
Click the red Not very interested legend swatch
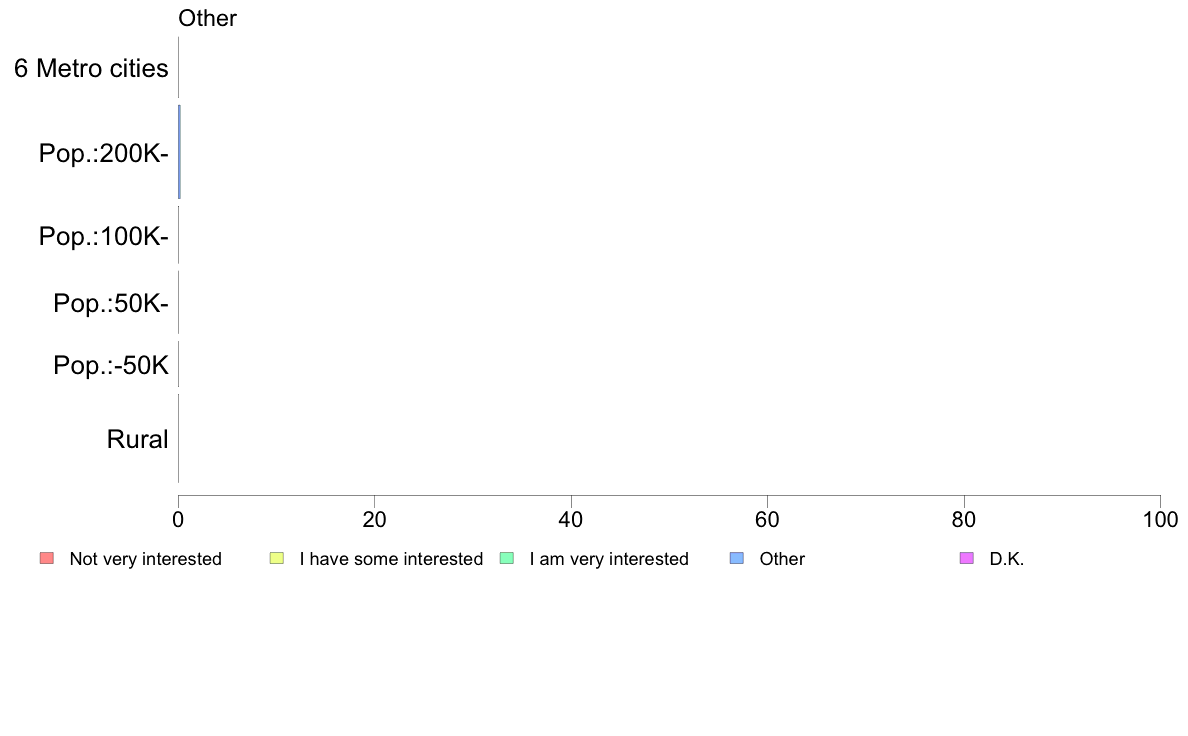pos(46,558)
